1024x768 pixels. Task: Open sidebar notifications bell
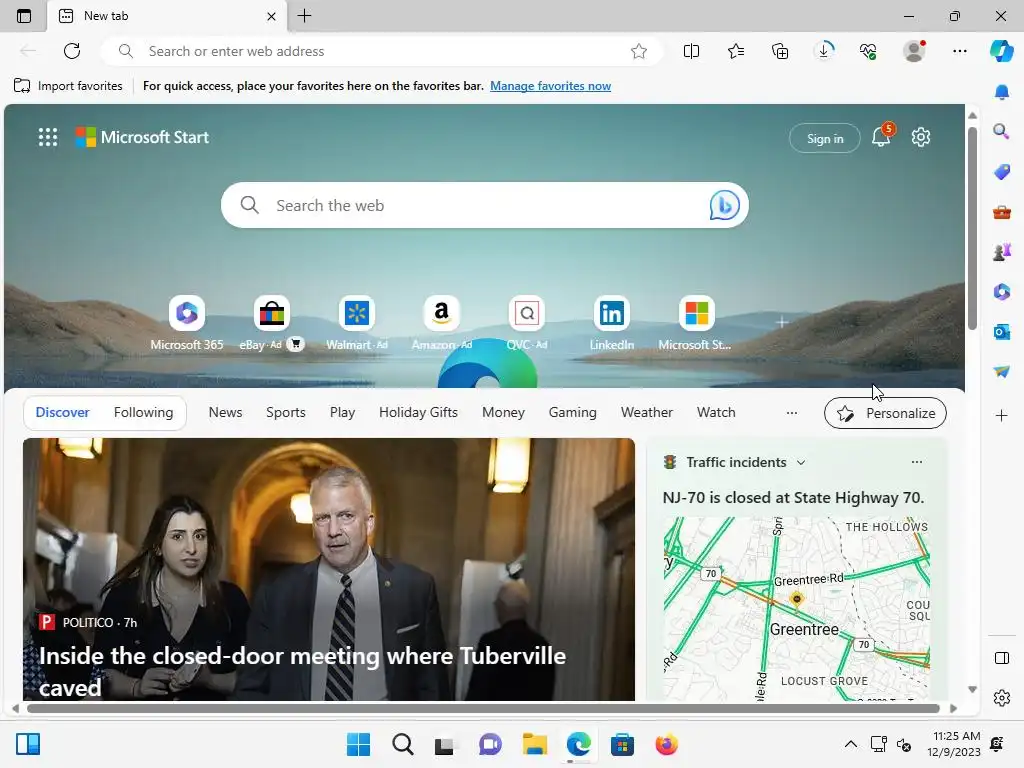(1002, 92)
